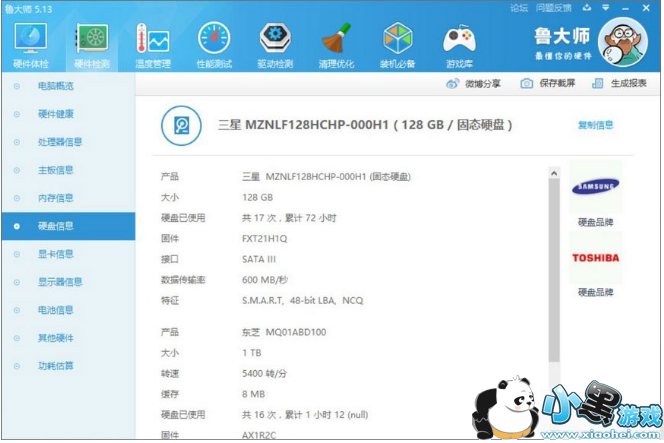Click 微博分享 Weibo share icon
664x443 pixels.
coord(452,83)
